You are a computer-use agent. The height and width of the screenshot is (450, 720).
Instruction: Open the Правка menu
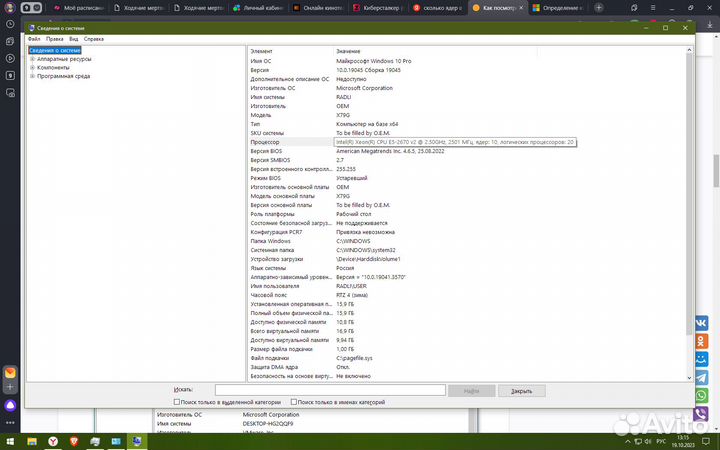55,39
